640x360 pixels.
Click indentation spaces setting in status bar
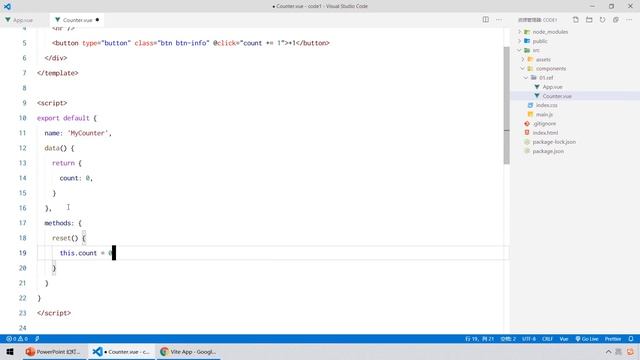508,339
